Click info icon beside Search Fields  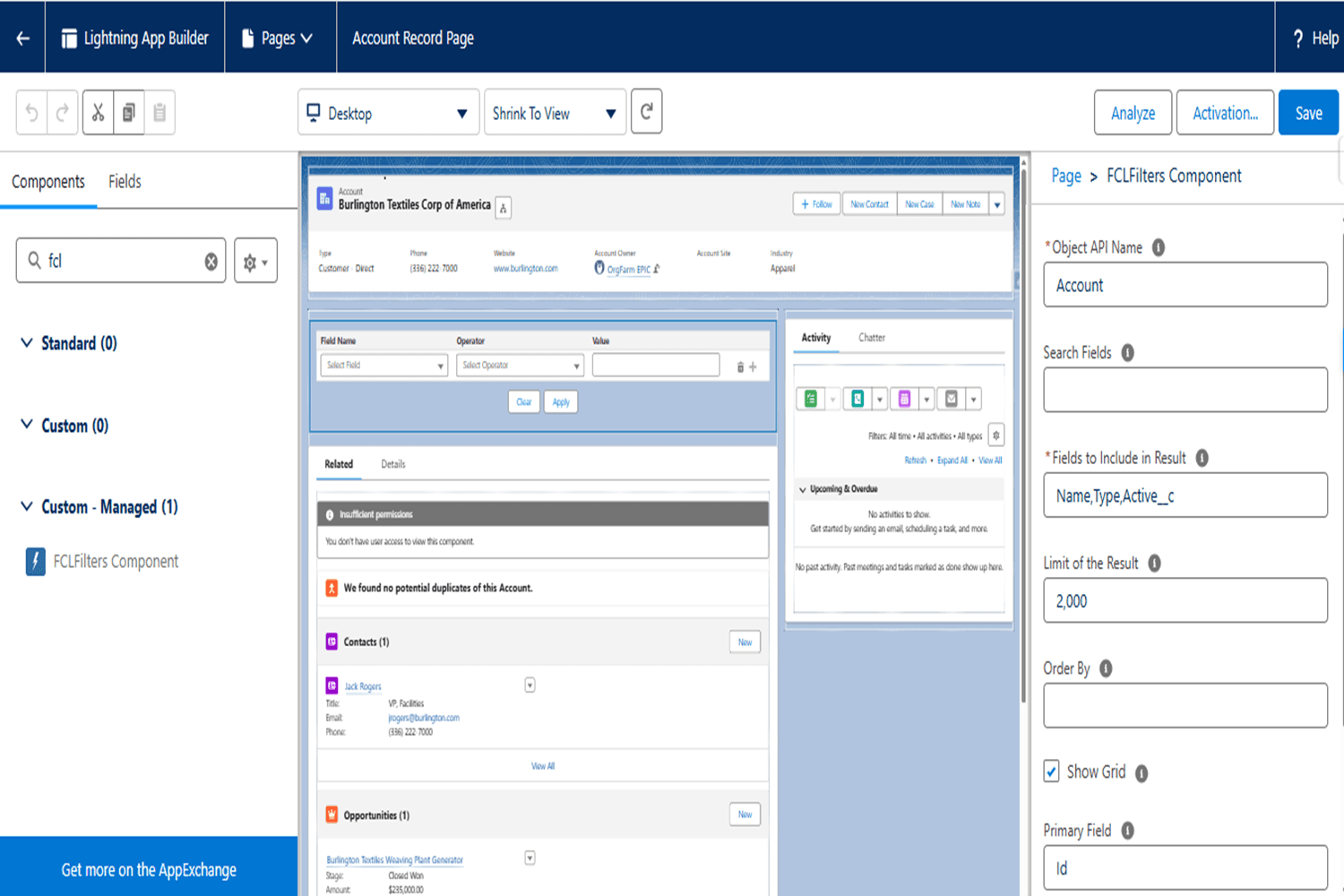point(1127,353)
